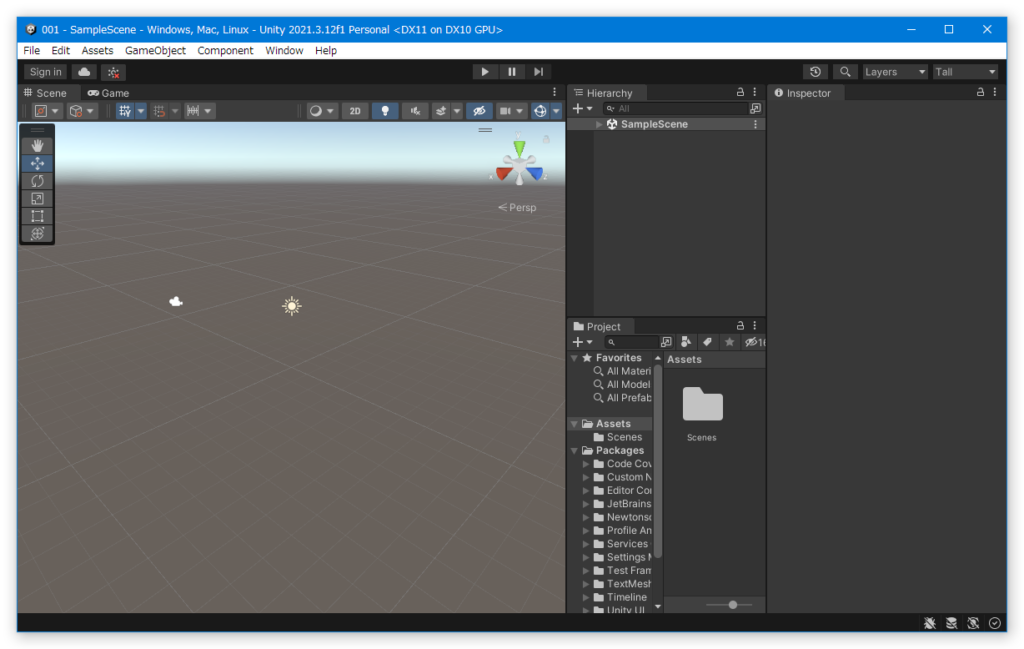Open Undo History from toolbar
Screen dimensions: 1024x649
(x=816, y=72)
